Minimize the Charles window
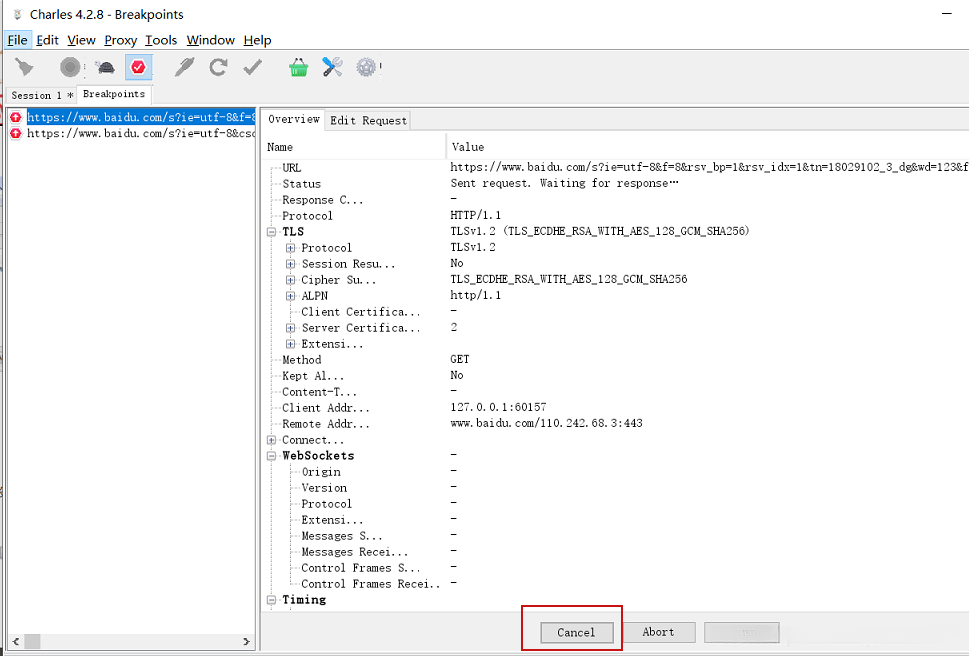Image resolution: width=969 pixels, height=656 pixels. pos(947,14)
